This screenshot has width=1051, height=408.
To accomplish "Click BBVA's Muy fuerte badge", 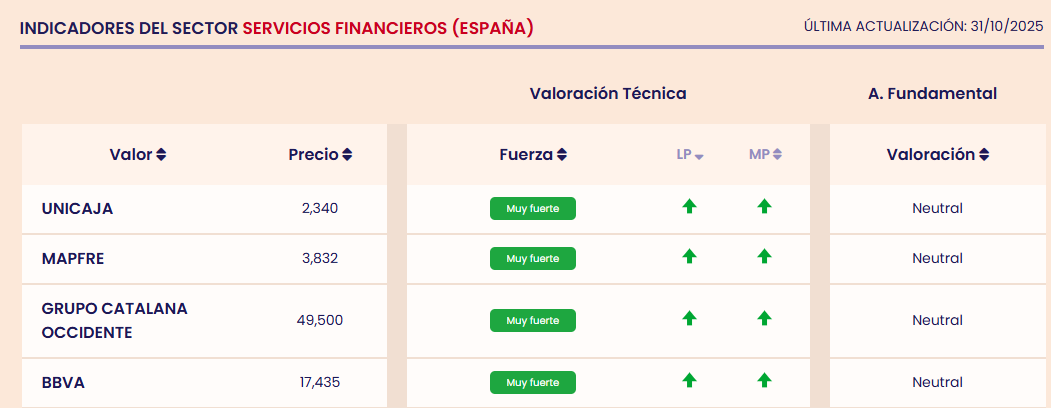I will point(533,382).
